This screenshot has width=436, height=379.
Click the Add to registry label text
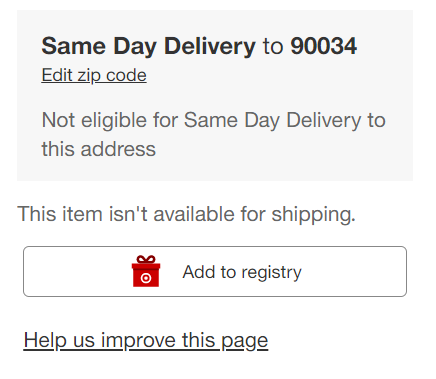[x=242, y=272]
